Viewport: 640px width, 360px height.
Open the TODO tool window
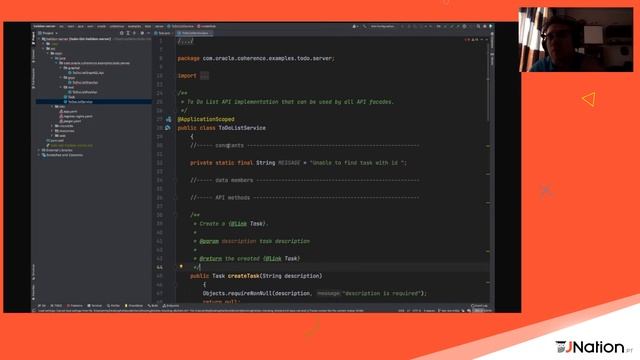[x=56, y=305]
